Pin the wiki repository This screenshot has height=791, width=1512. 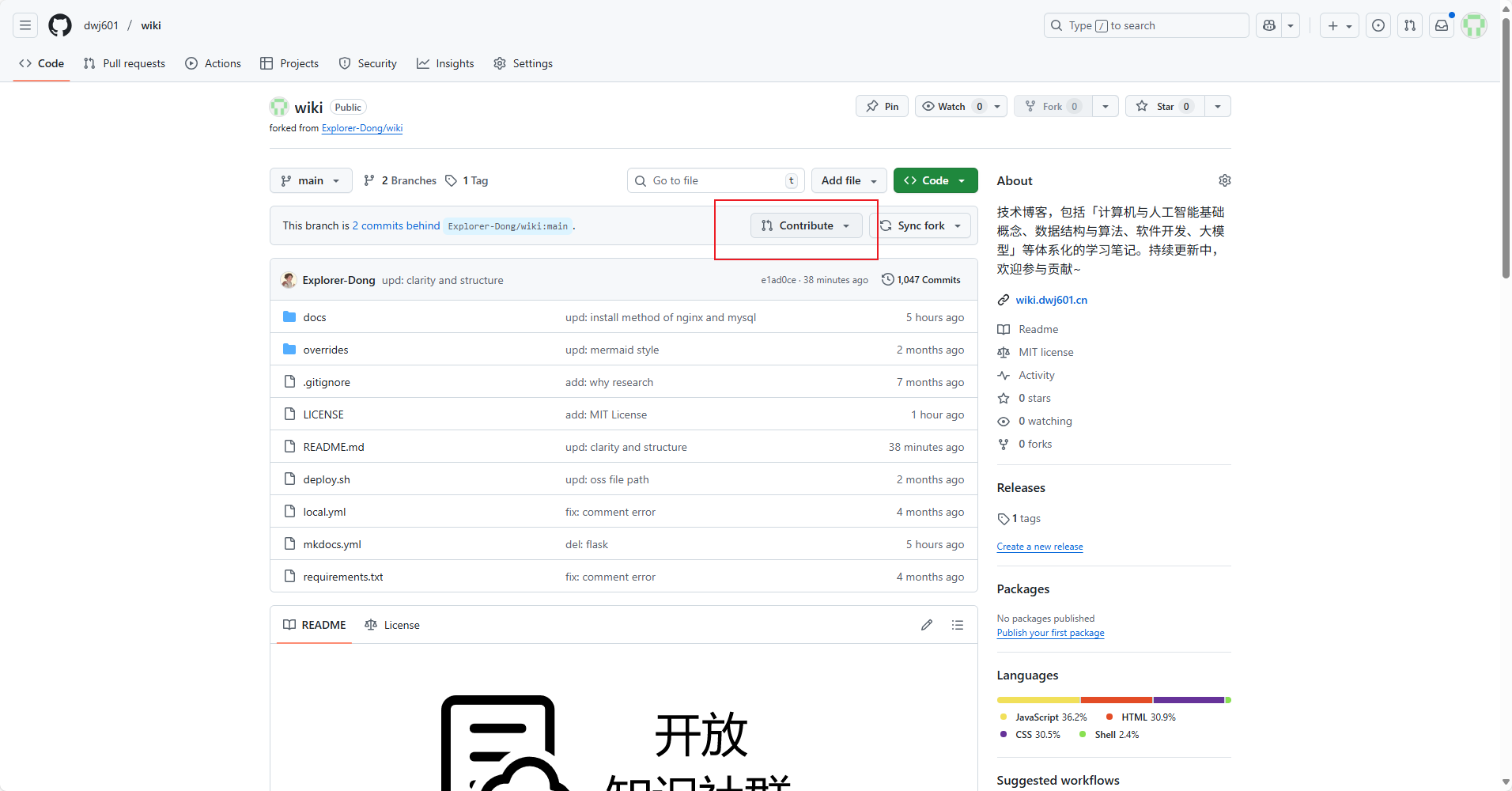click(883, 106)
